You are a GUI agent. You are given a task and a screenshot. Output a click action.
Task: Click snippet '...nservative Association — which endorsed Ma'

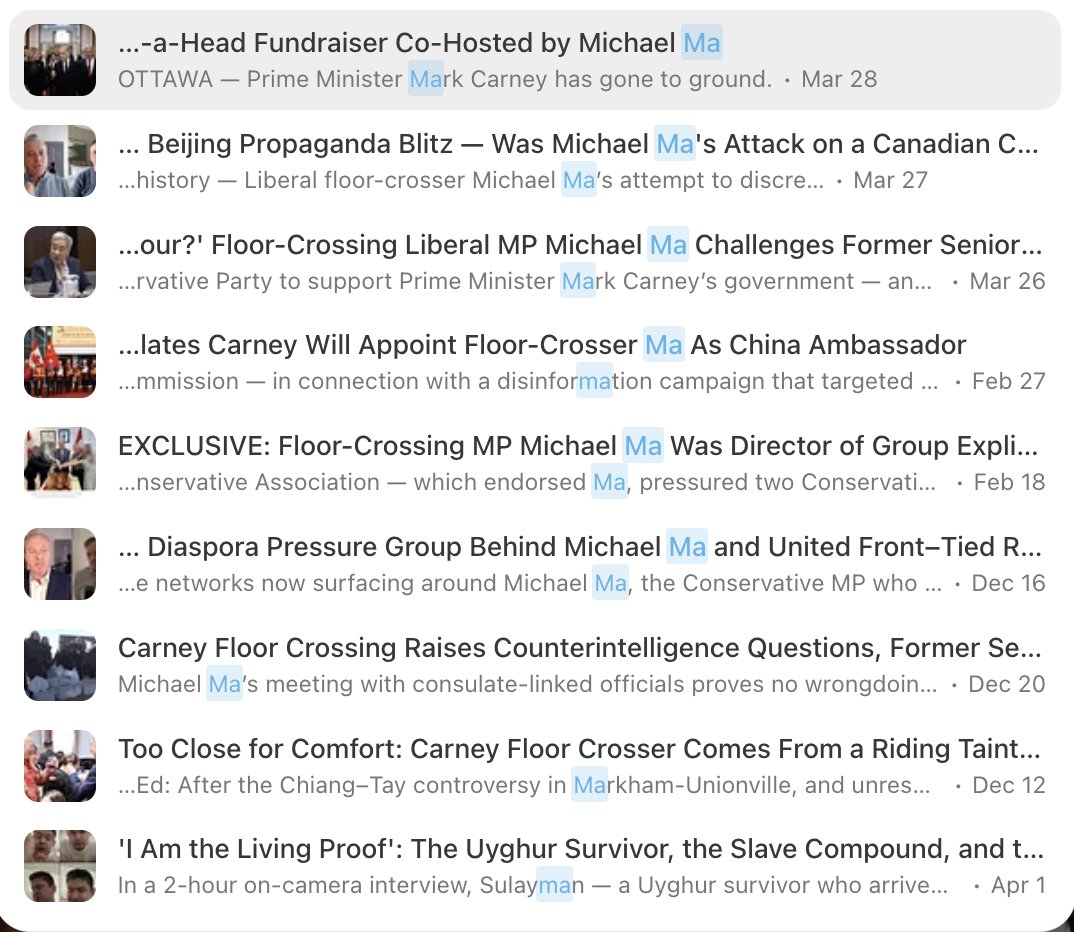(x=373, y=482)
